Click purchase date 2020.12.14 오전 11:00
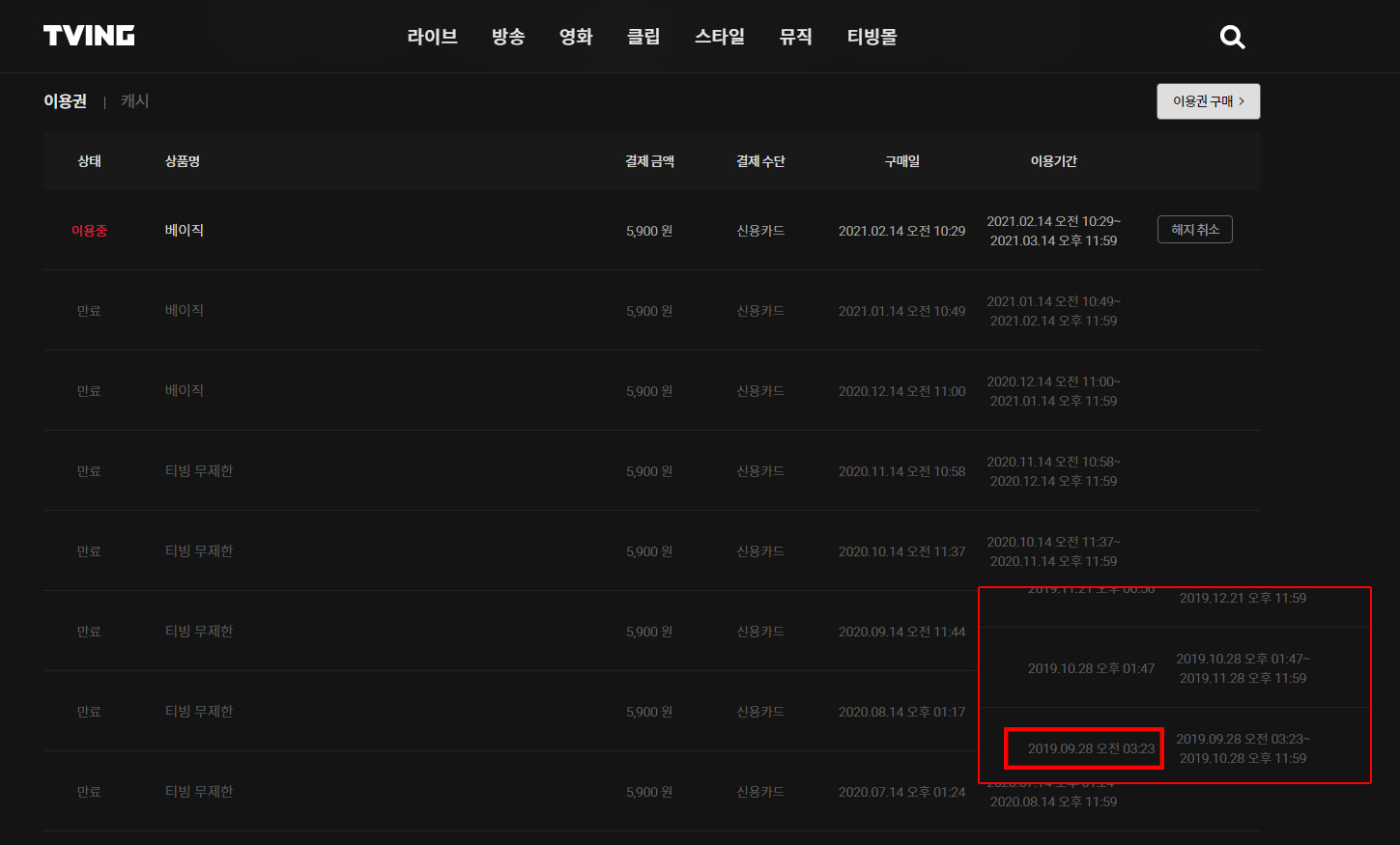This screenshot has height=845, width=1400. (x=901, y=391)
